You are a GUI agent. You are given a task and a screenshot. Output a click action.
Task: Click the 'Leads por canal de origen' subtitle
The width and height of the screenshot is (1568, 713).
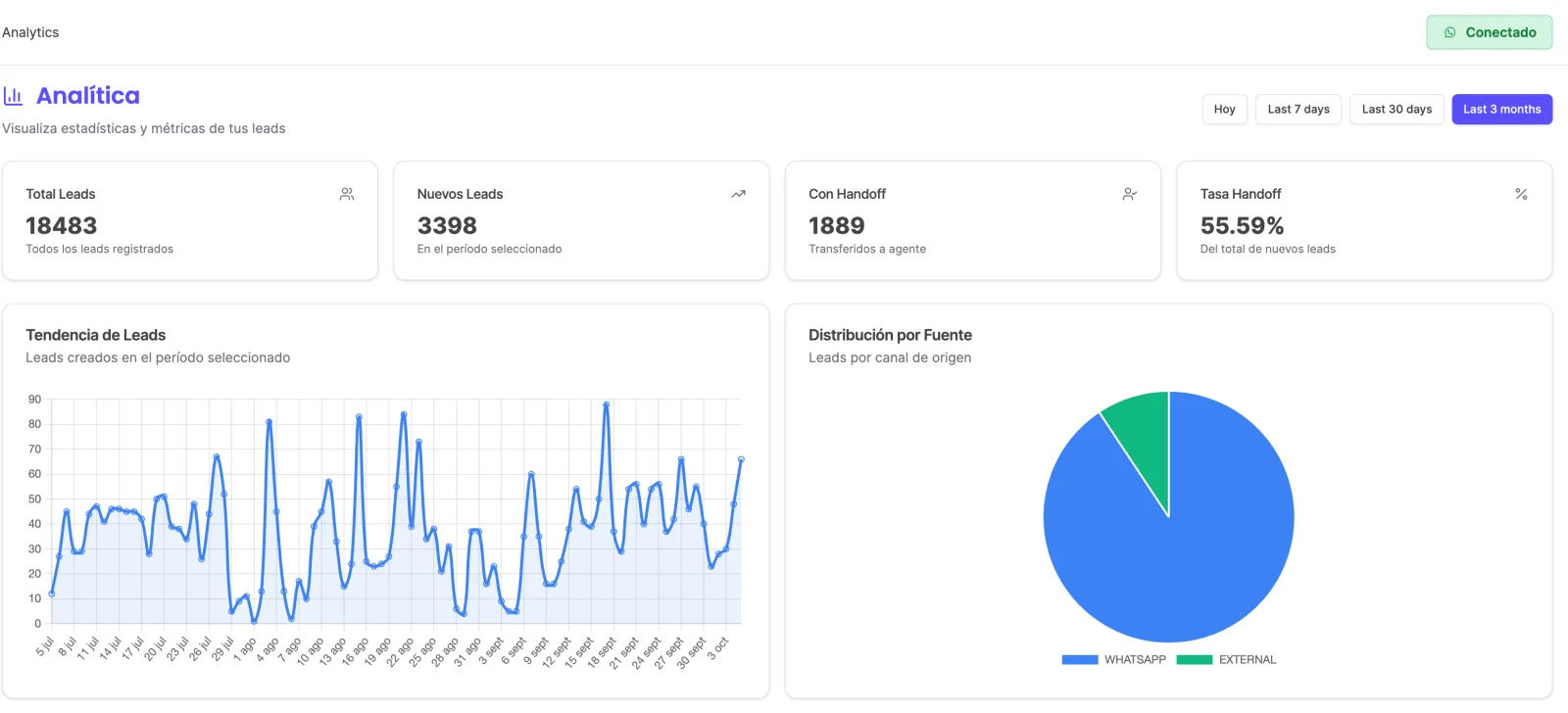click(x=890, y=357)
